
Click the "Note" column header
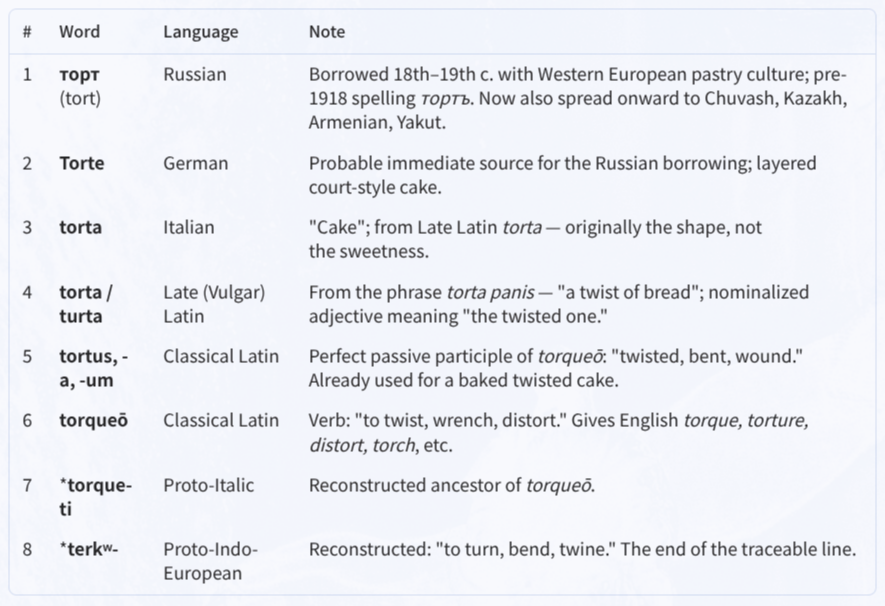tap(327, 32)
